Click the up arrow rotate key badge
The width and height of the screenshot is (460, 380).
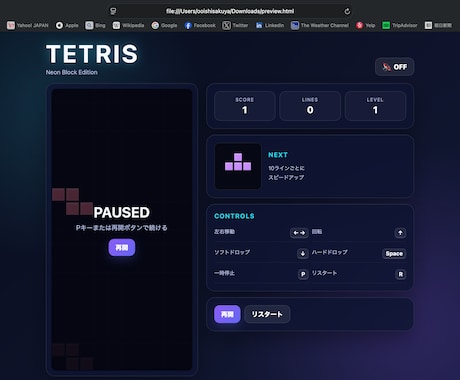tap(400, 233)
